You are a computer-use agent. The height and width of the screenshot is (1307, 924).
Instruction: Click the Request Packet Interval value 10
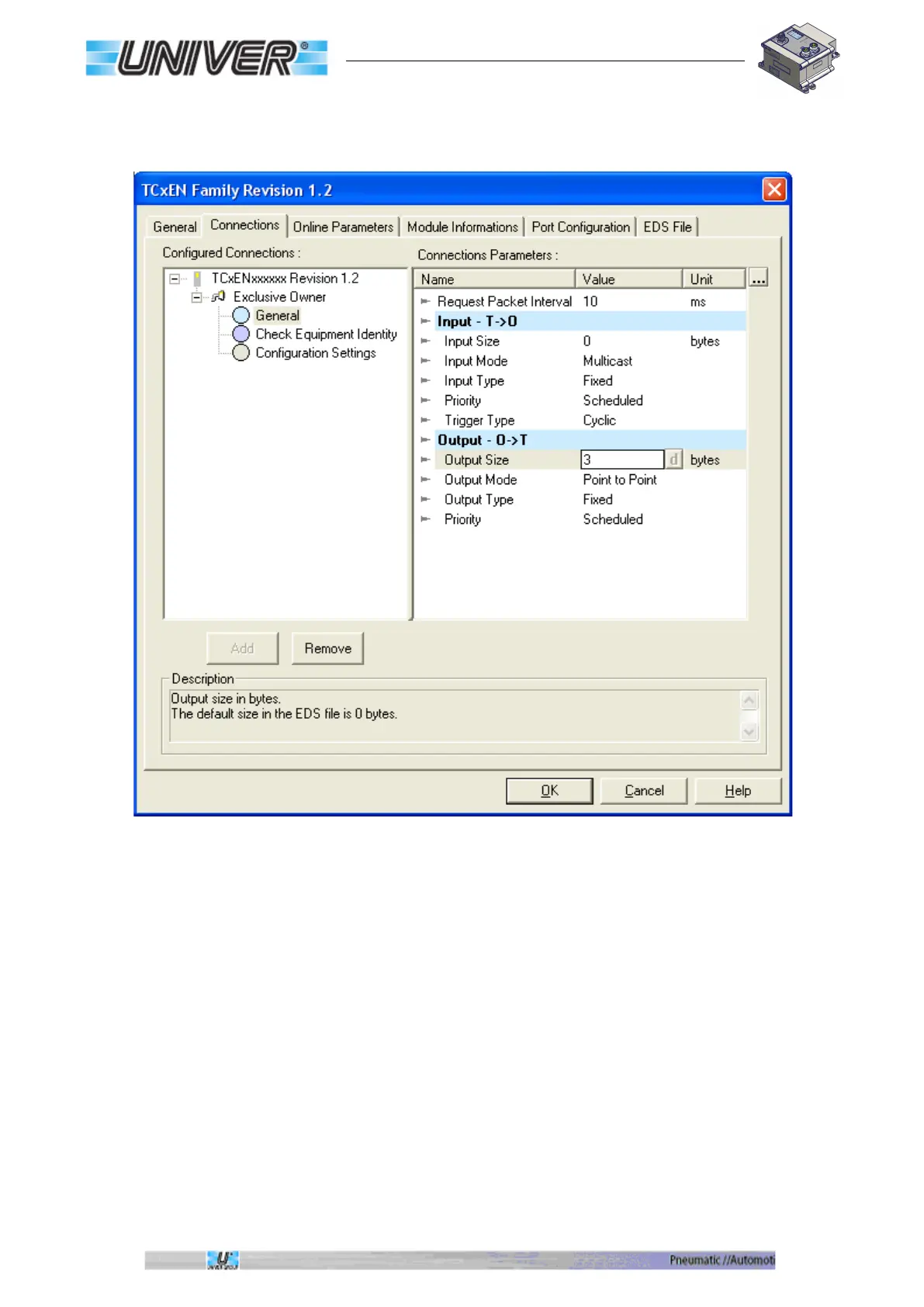pyautogui.click(x=590, y=301)
